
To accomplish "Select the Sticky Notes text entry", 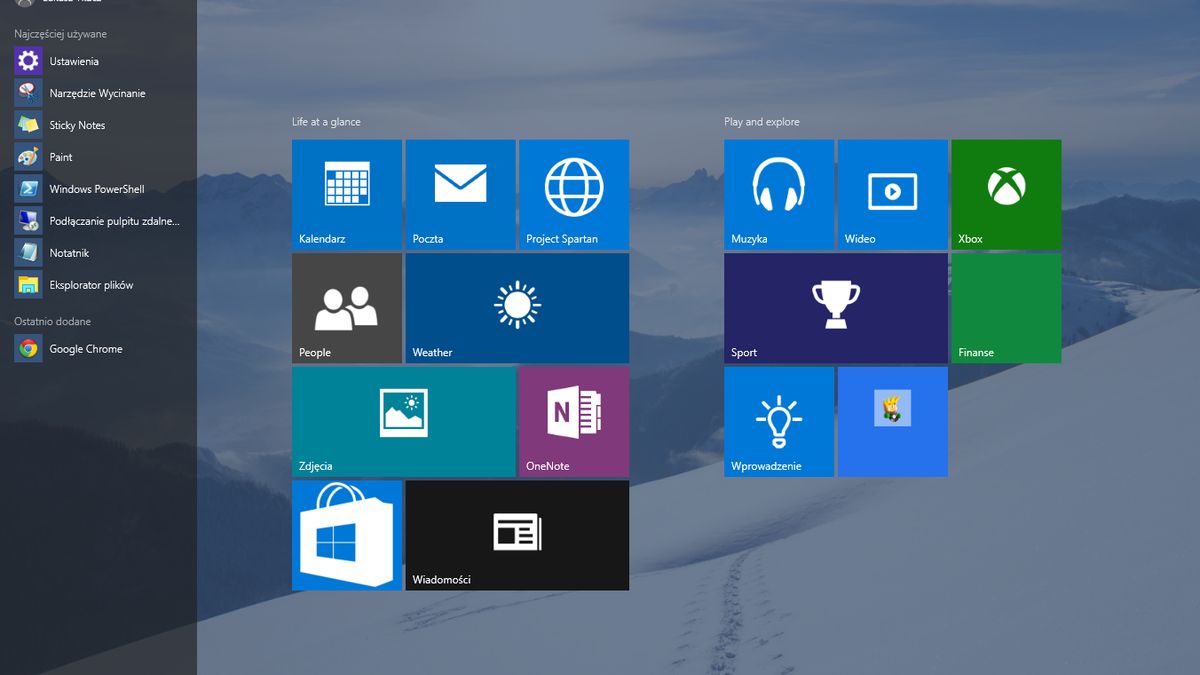I will coord(77,126).
